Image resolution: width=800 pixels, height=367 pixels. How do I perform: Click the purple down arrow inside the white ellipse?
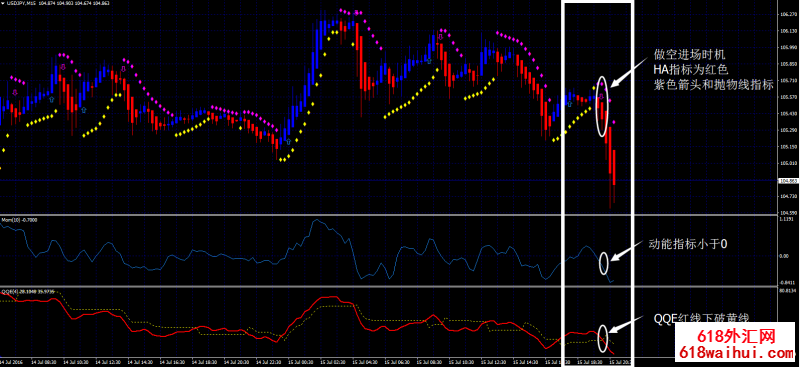pos(601,96)
